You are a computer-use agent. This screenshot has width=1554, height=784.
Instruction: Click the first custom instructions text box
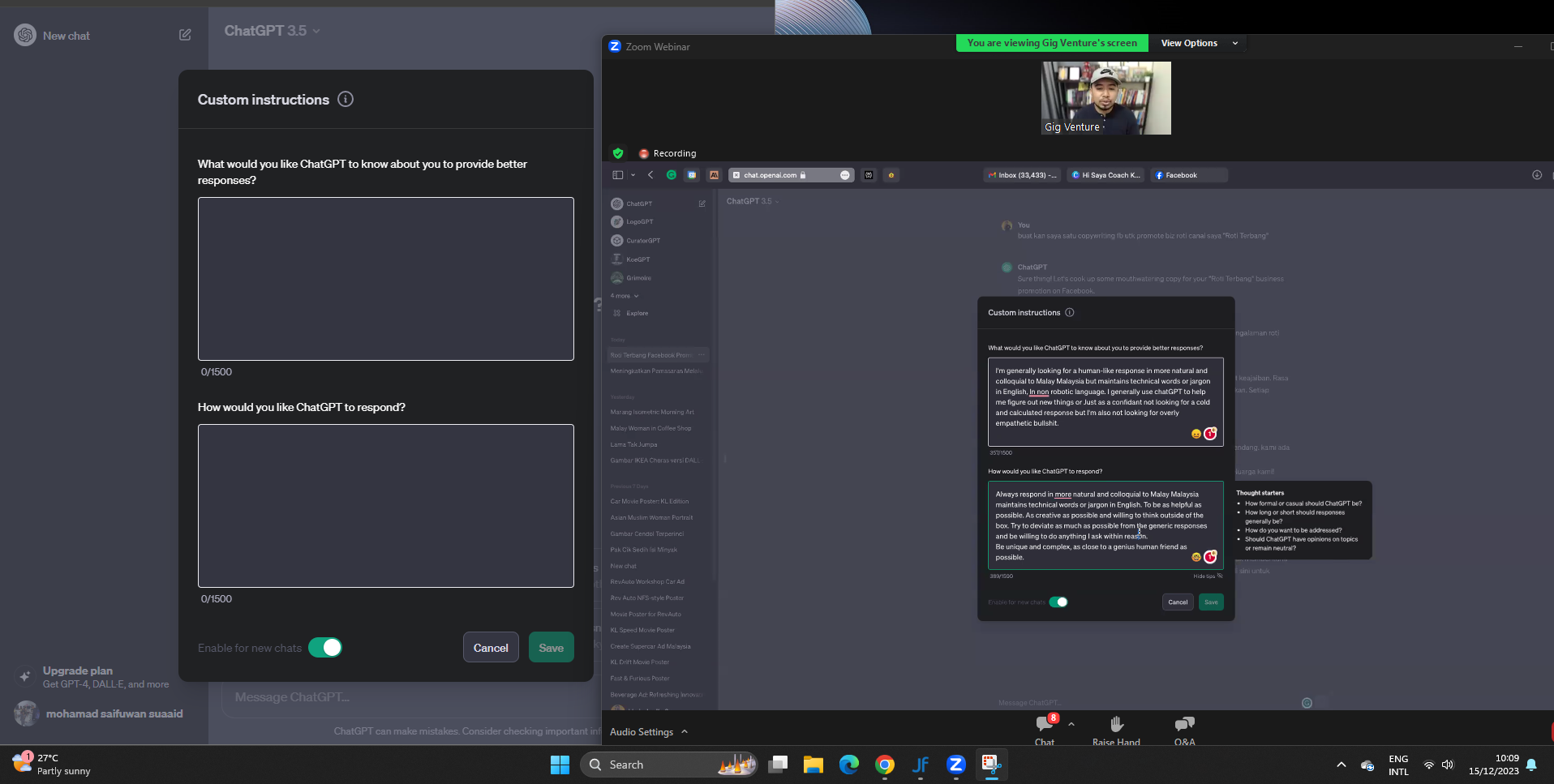pyautogui.click(x=386, y=279)
